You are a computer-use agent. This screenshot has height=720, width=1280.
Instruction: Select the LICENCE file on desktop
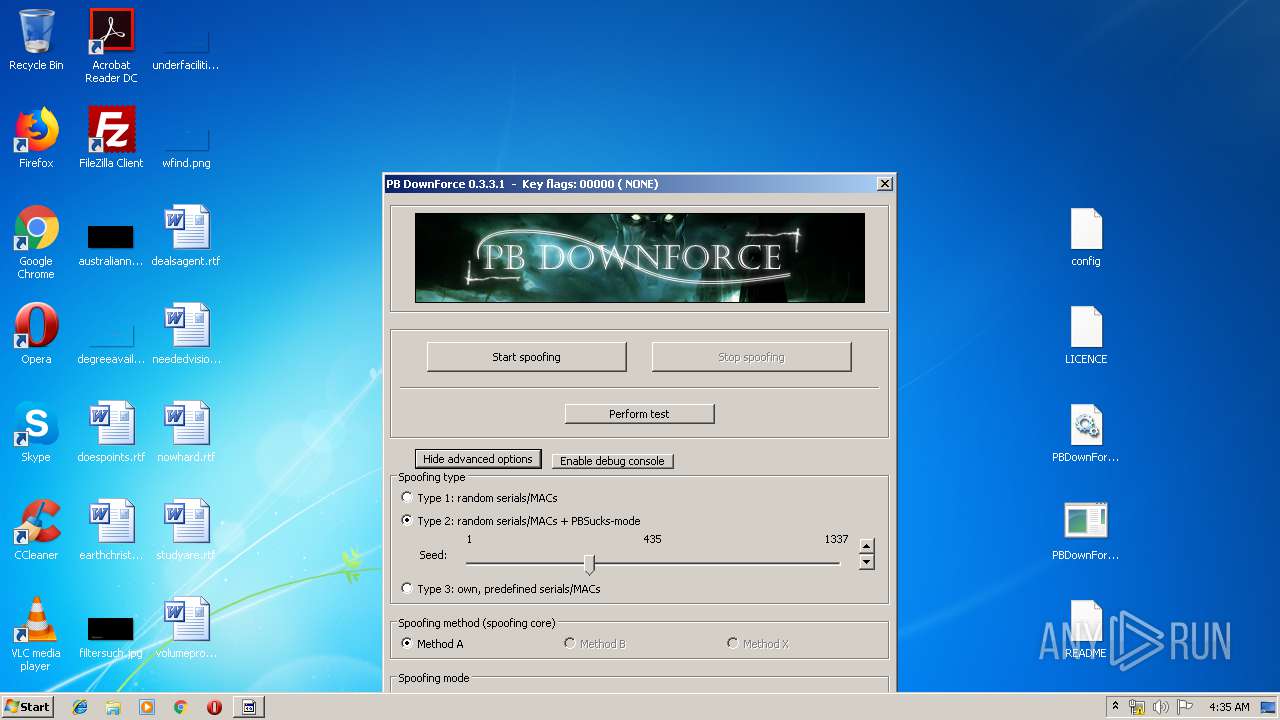1086,334
